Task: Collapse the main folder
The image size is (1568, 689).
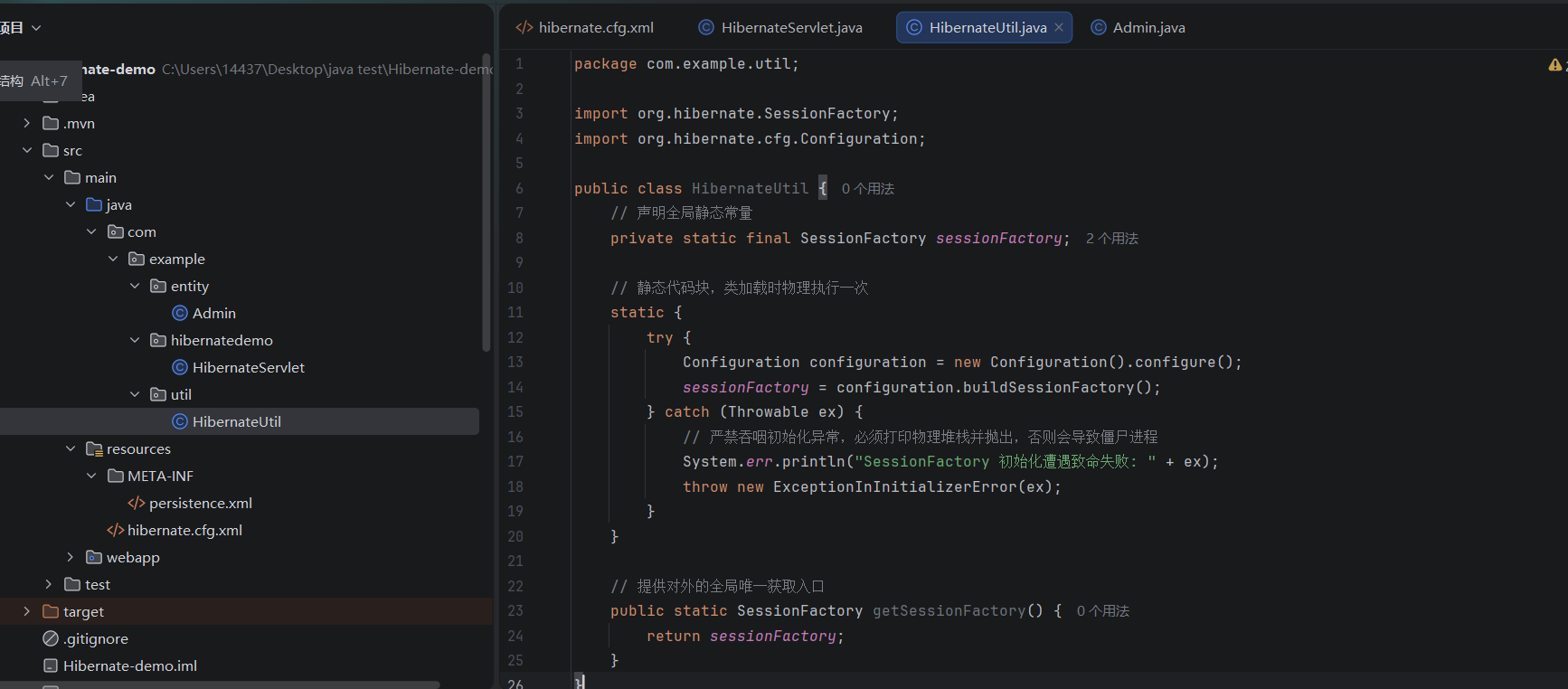Action: [x=49, y=177]
